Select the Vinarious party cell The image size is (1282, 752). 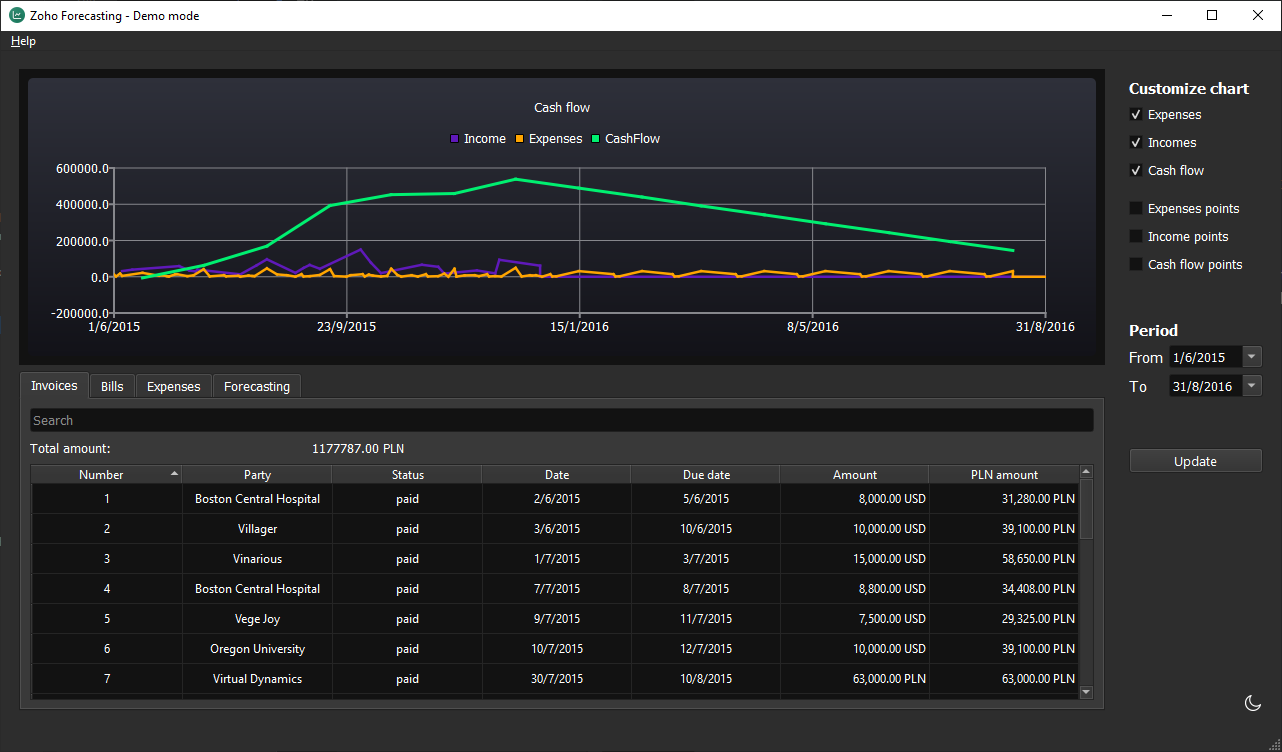pyautogui.click(x=257, y=559)
